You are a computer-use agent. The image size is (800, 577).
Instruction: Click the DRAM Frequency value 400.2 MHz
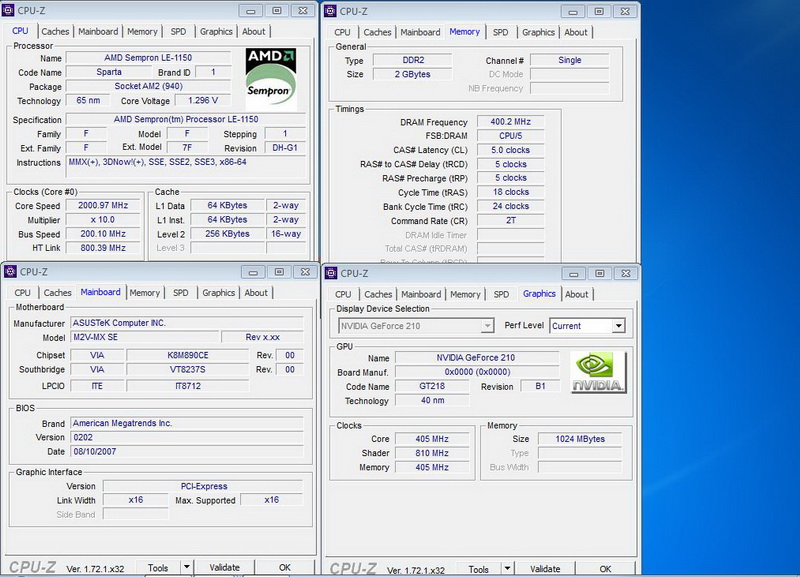(510, 122)
